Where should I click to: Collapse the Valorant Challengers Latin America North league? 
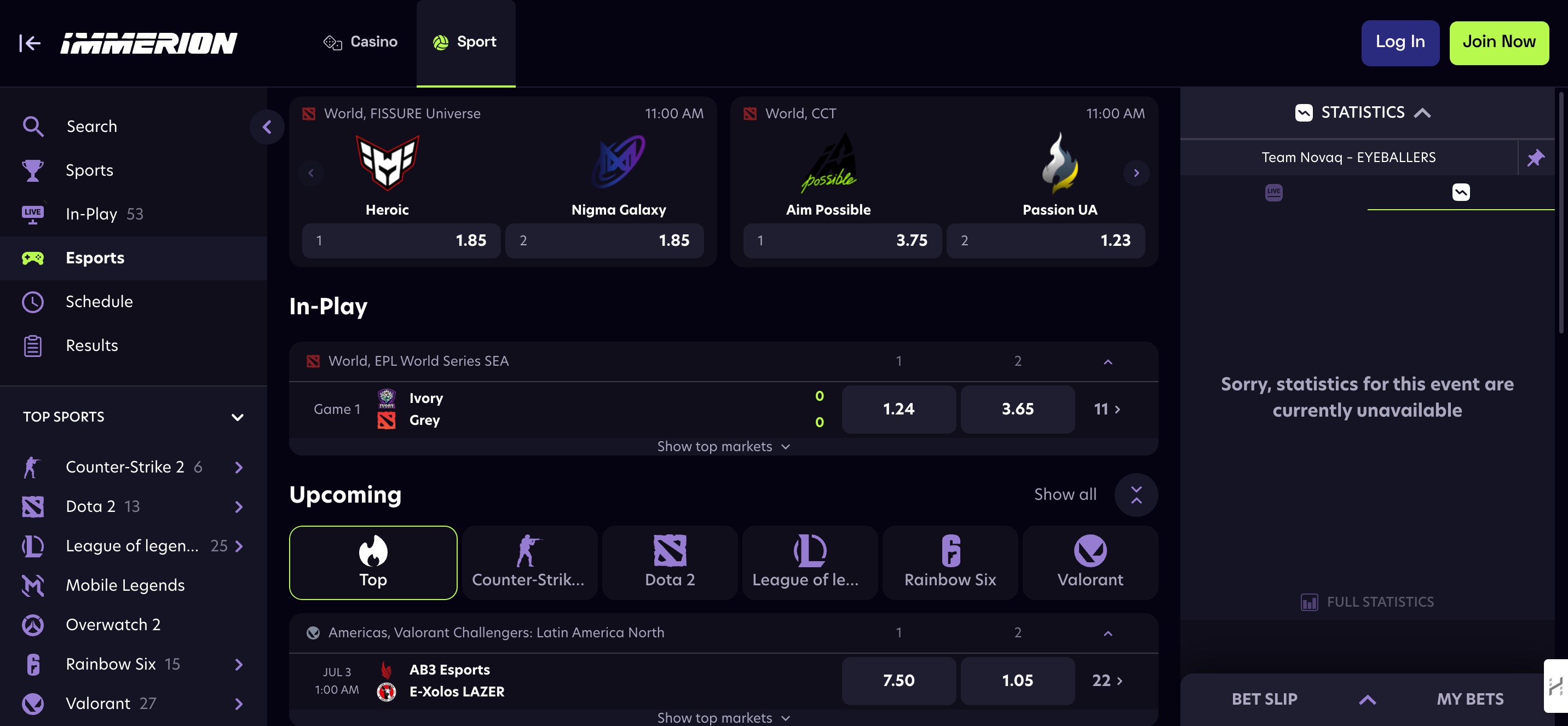point(1108,633)
